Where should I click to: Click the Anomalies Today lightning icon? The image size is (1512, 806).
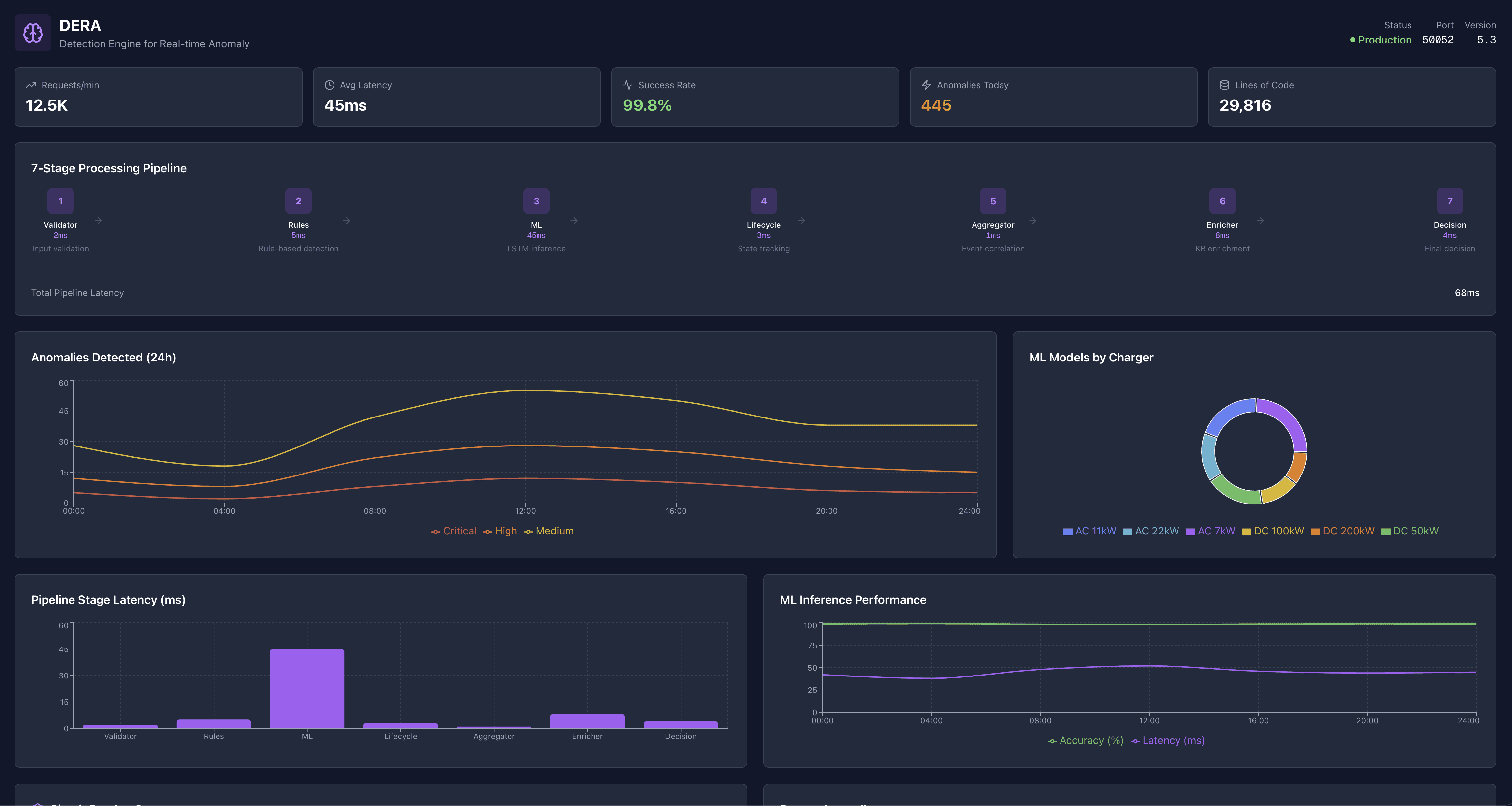tap(926, 85)
